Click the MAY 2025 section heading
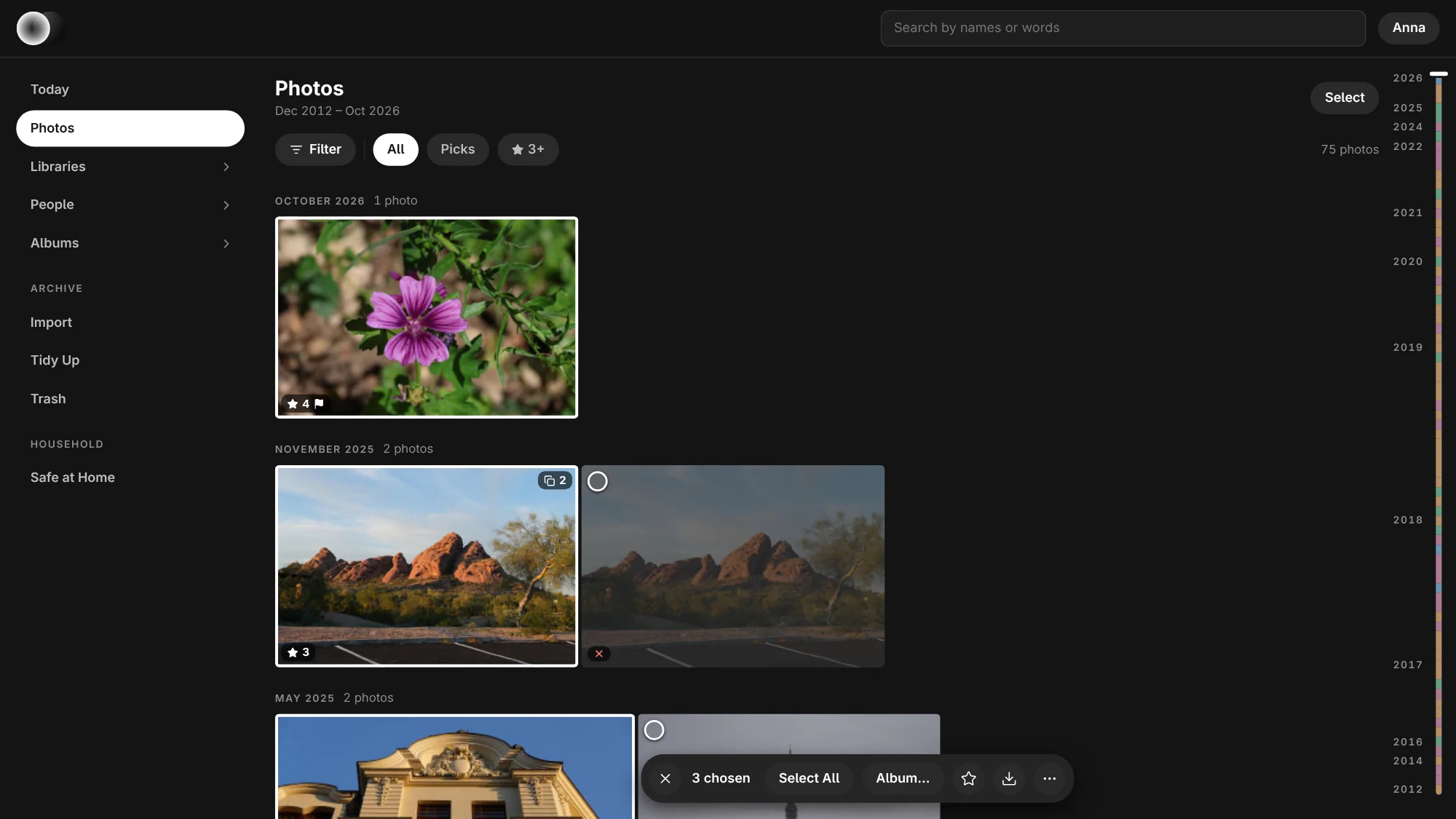 [304, 698]
